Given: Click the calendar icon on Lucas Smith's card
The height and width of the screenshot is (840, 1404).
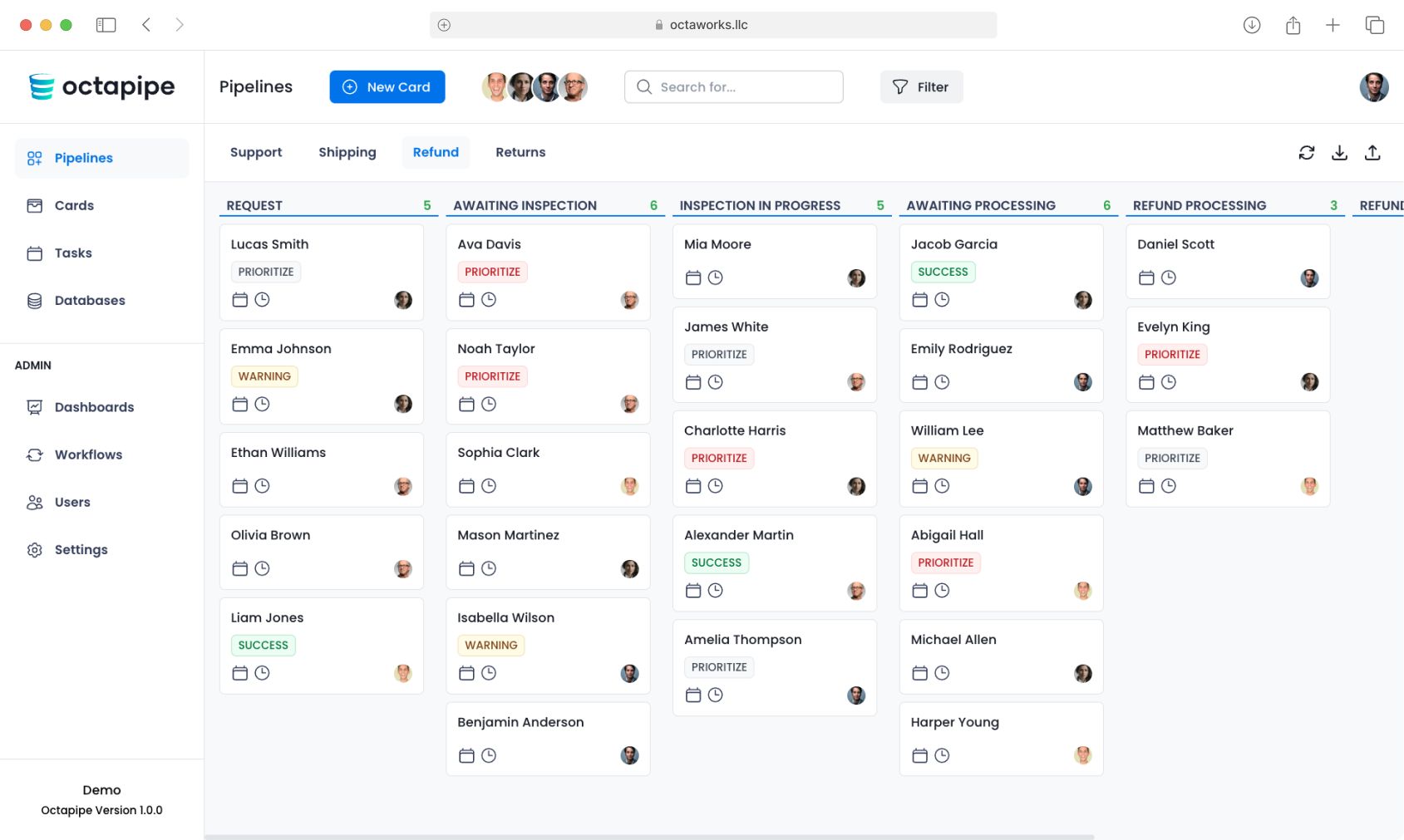Looking at the screenshot, I should 239,299.
